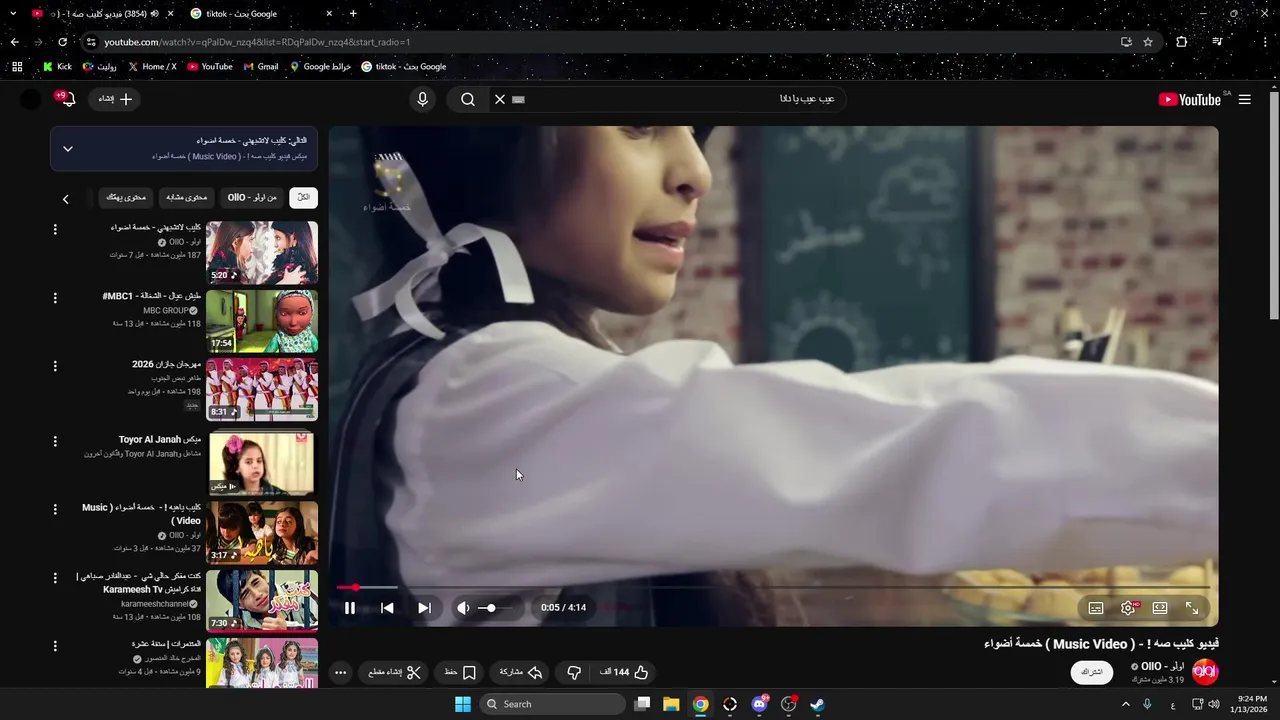Select the 'محتوى يهمك' filter chip
Screen dimensions: 1280x720
coord(126,198)
